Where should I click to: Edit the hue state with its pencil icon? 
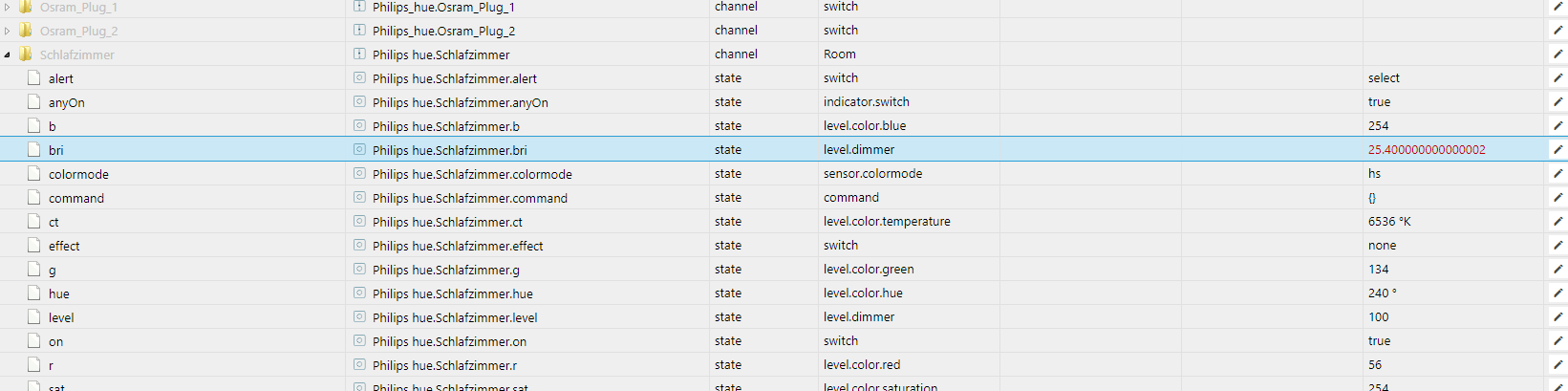[x=1558, y=293]
